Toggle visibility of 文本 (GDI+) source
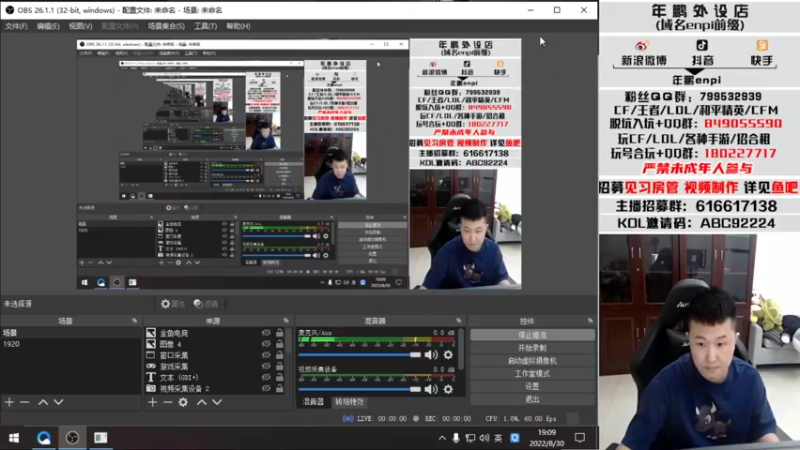Image resolution: width=800 pixels, height=450 pixels. (266, 377)
